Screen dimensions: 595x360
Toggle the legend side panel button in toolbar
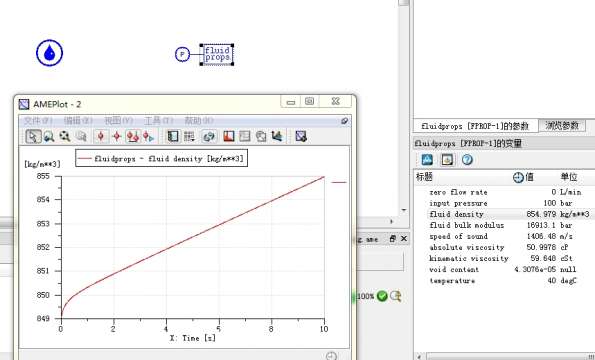coord(173,136)
